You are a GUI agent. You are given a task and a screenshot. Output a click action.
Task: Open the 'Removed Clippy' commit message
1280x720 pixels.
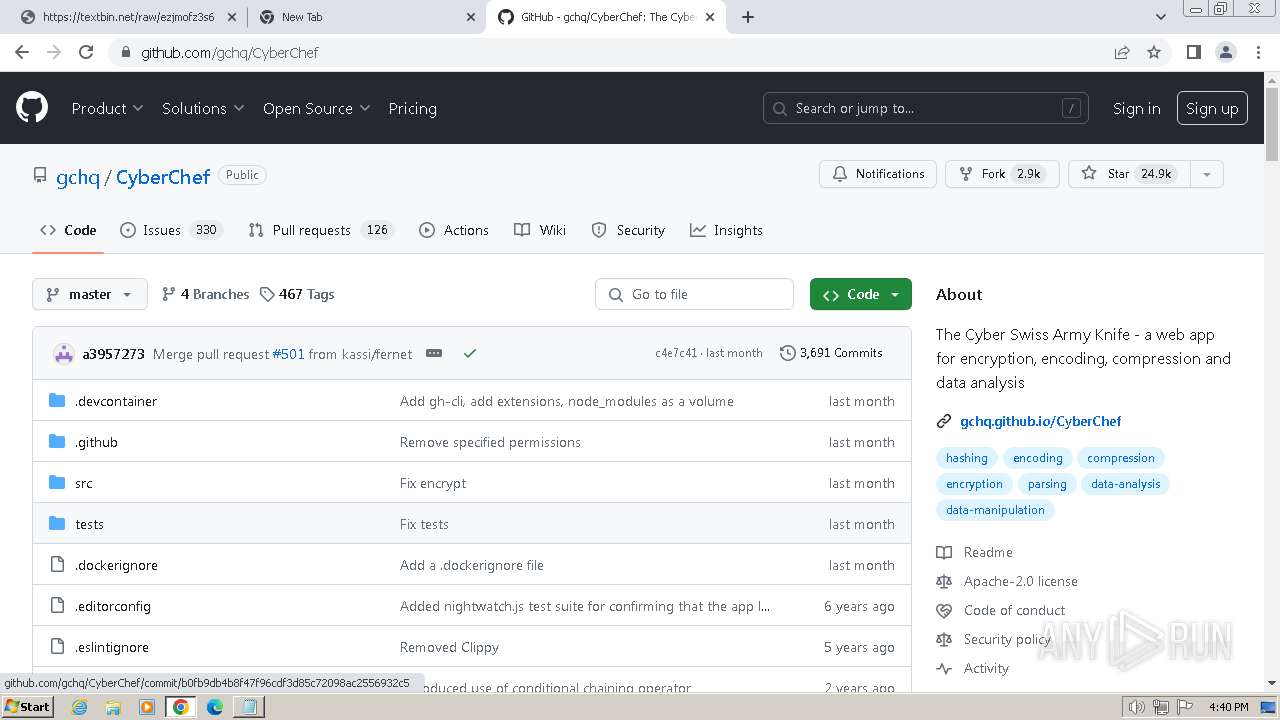pyautogui.click(x=449, y=647)
